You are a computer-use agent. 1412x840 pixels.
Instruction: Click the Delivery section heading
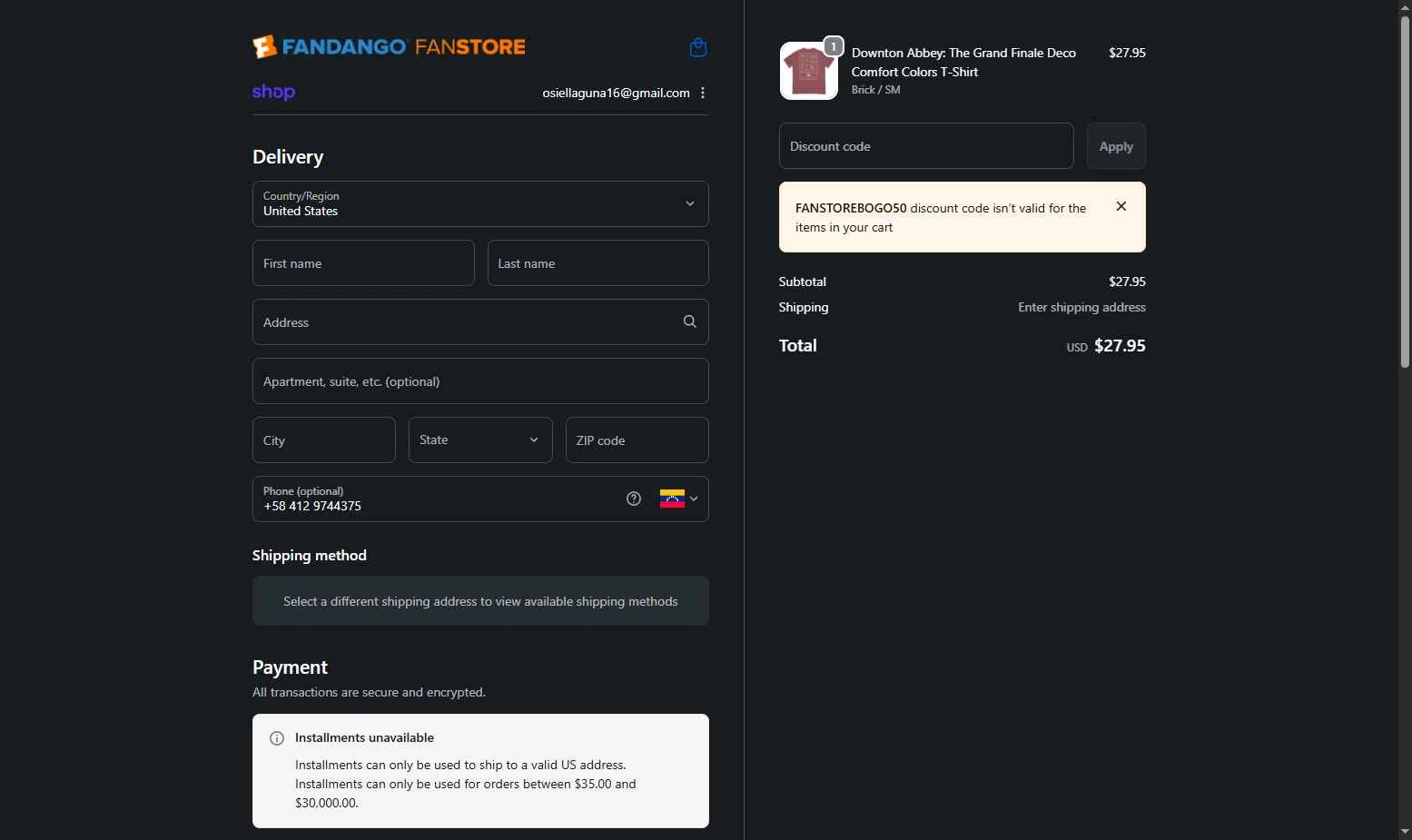(288, 156)
